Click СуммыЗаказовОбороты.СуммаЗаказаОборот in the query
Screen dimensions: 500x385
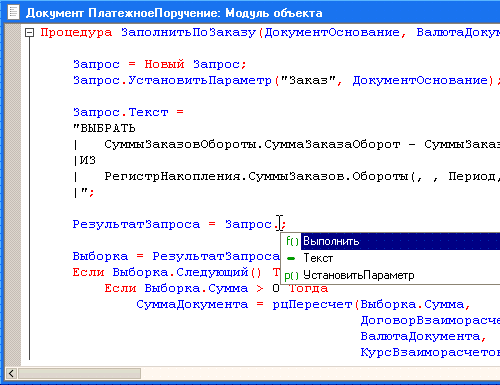252,144
